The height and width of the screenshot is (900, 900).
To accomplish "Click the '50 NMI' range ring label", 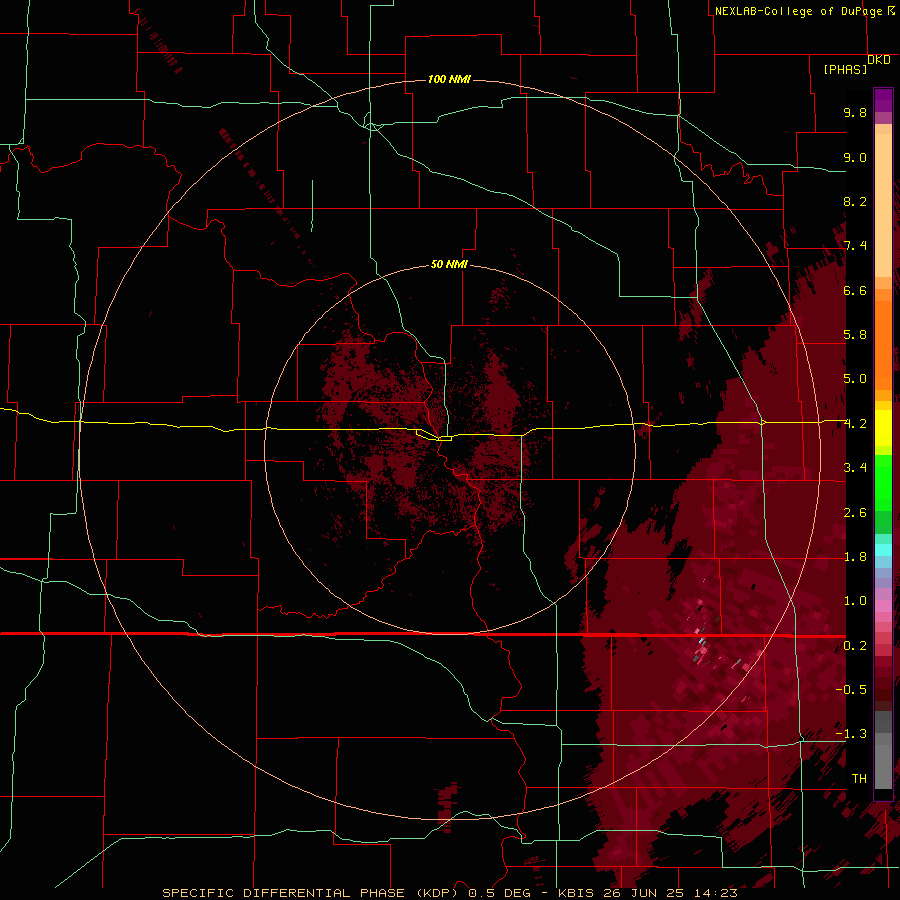I will (x=449, y=264).
